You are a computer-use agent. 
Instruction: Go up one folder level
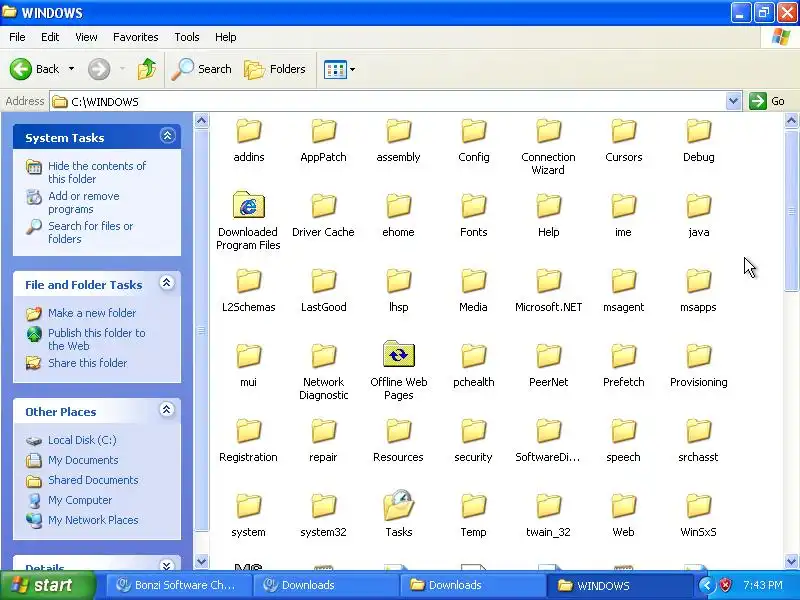[147, 69]
